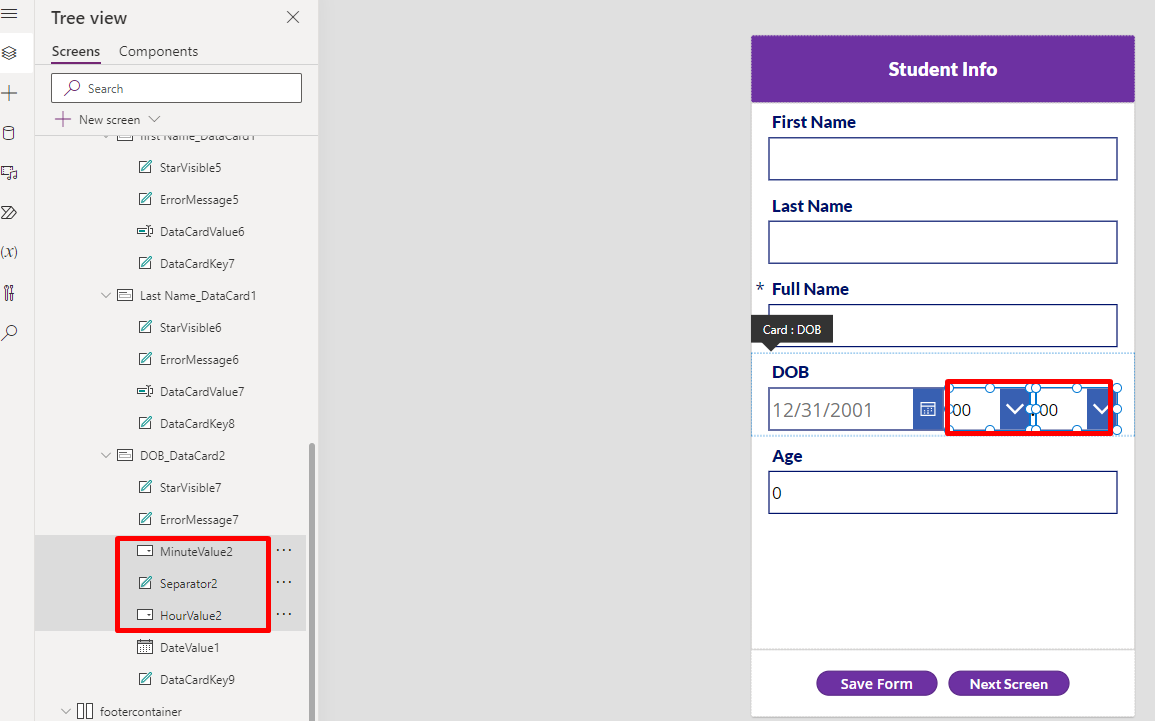The image size is (1155, 721).
Task: Select DataCardKey9 in the tree
Action: 197,679
